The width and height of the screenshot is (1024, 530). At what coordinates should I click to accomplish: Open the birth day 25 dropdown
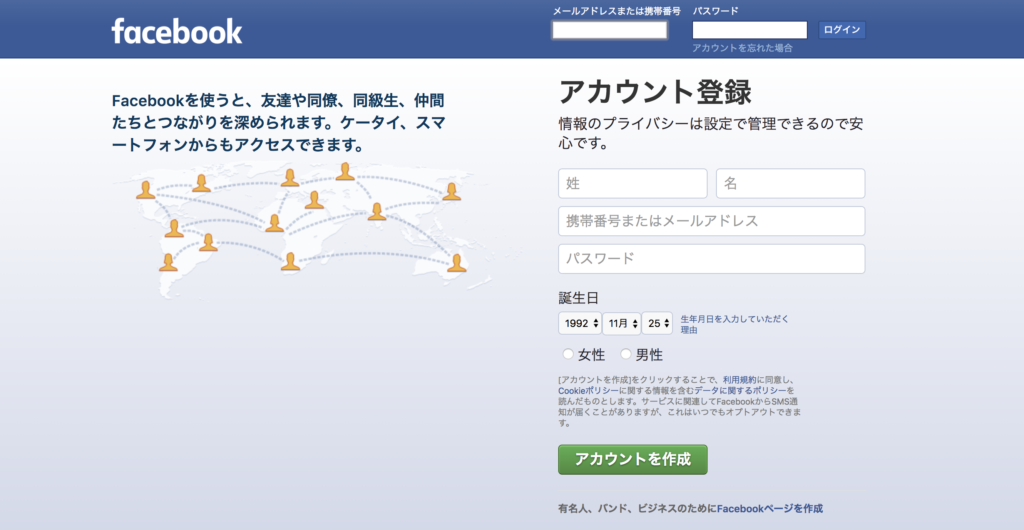click(x=657, y=323)
